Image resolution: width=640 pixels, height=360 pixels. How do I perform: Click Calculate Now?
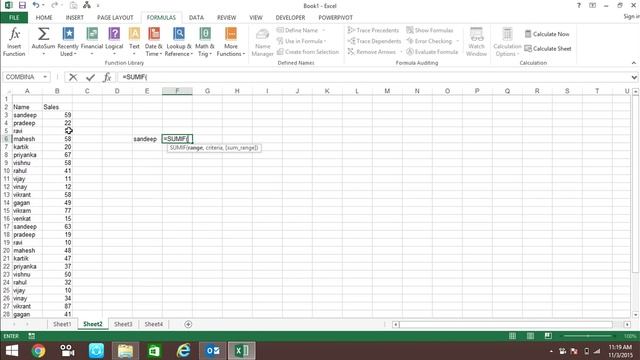[x=547, y=34]
